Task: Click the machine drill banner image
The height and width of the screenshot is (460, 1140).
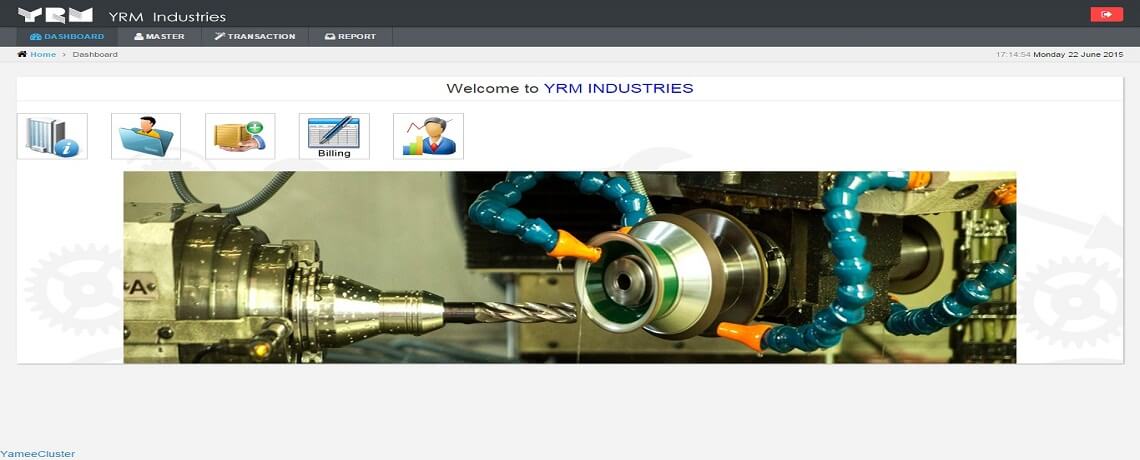Action: tap(569, 267)
